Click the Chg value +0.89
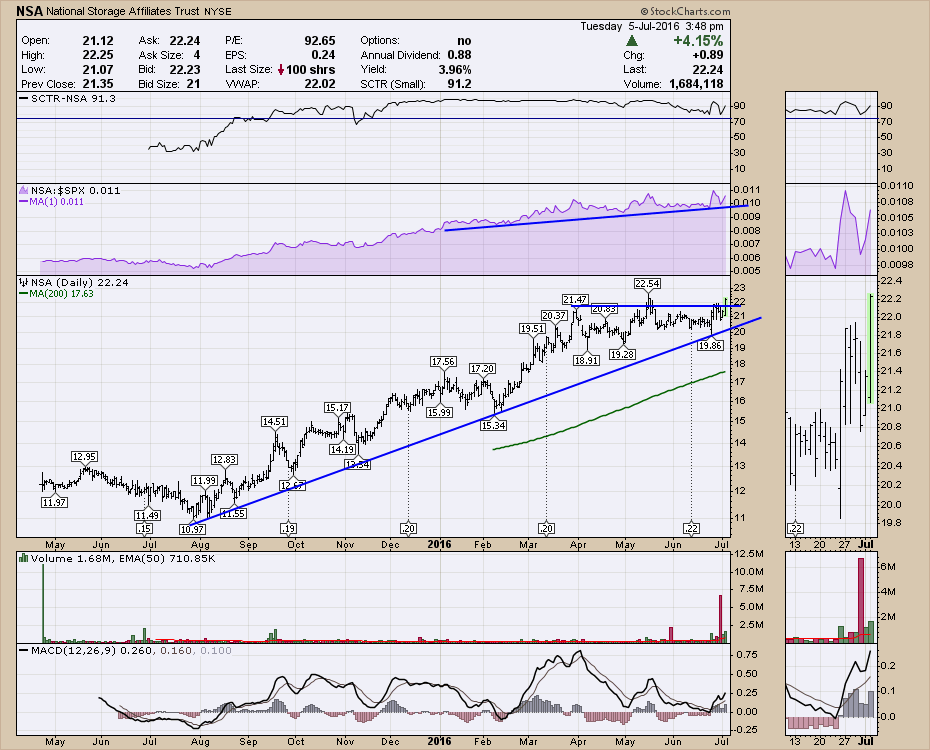 pyautogui.click(x=708, y=55)
